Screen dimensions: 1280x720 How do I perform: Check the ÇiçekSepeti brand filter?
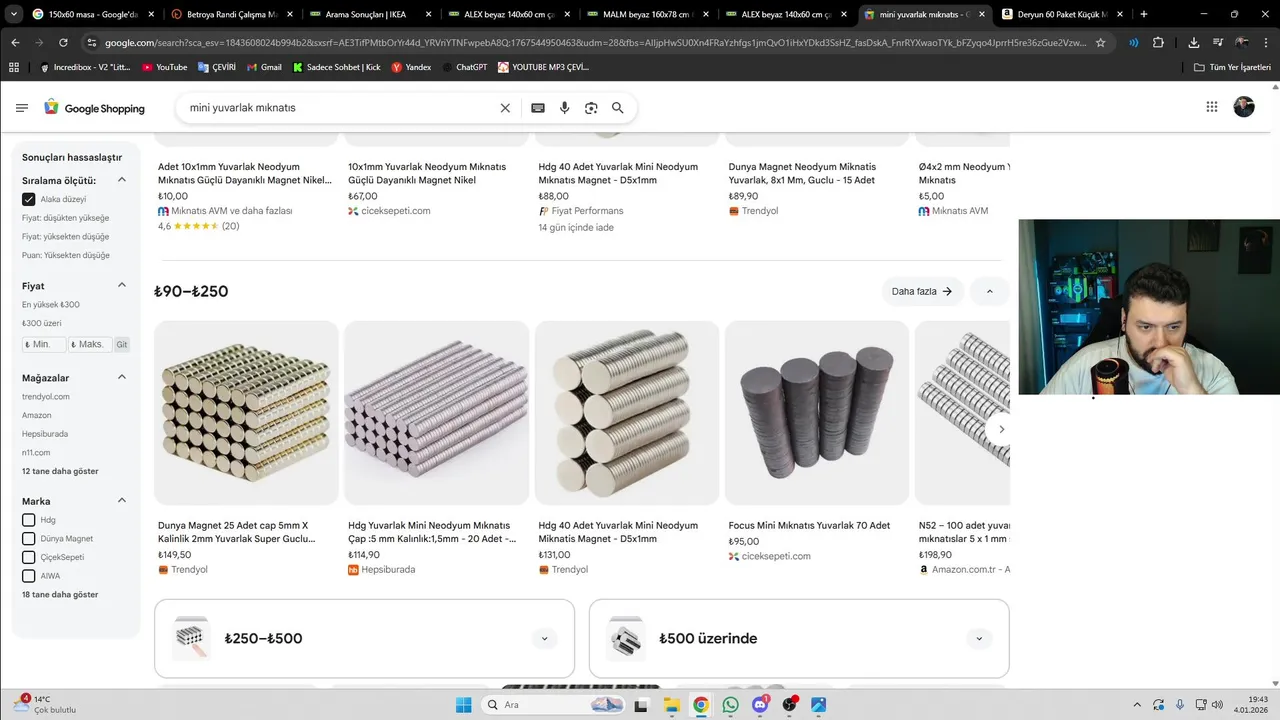[29, 557]
